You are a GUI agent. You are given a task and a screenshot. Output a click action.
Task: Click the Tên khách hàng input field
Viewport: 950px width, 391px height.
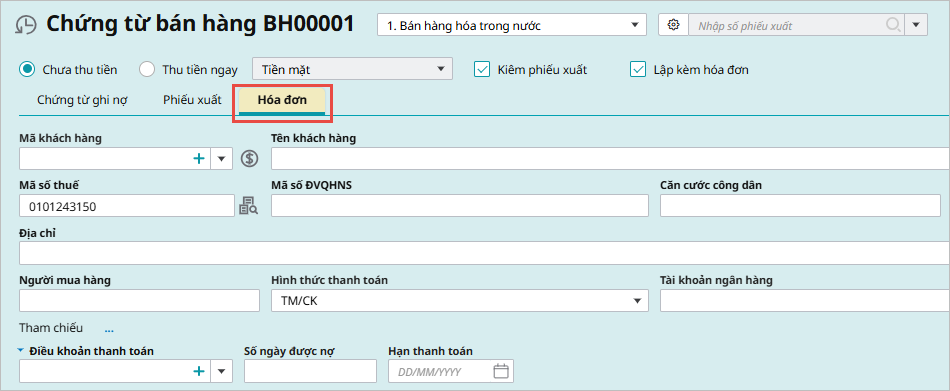610,159
